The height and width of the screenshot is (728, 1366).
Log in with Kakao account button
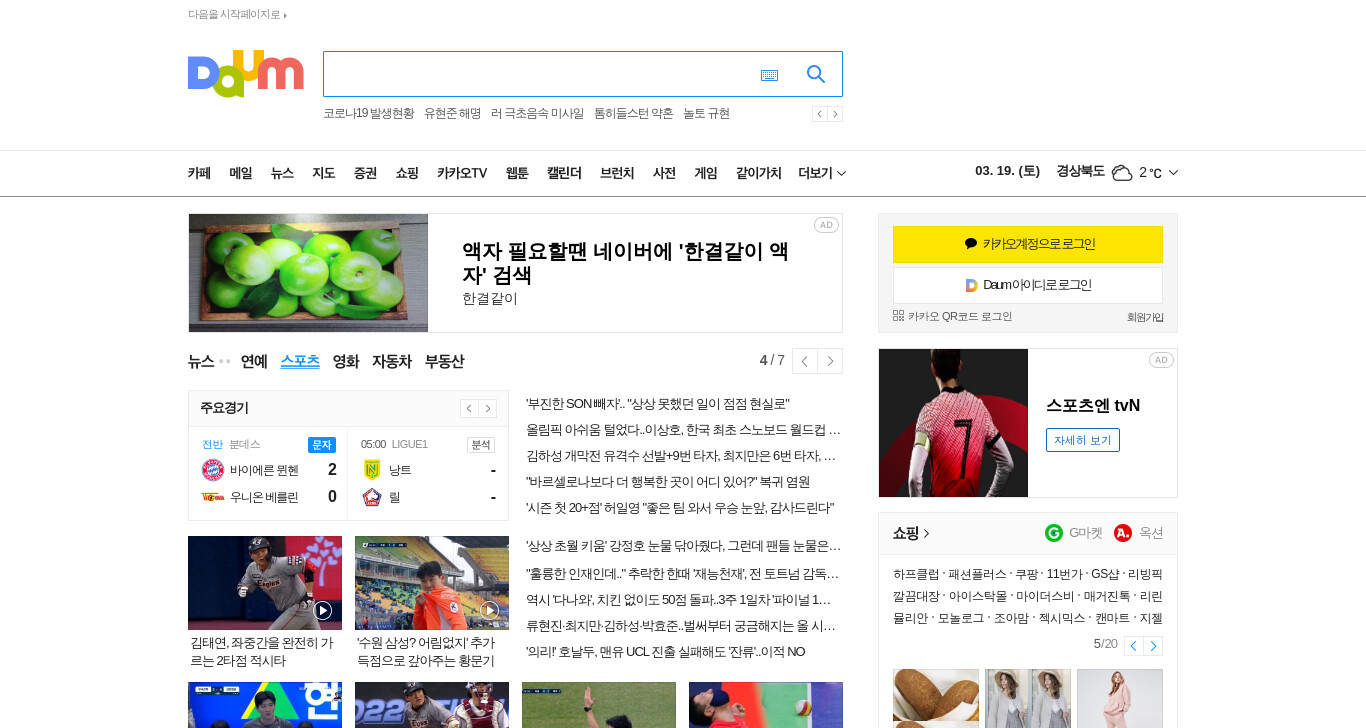(x=1028, y=244)
